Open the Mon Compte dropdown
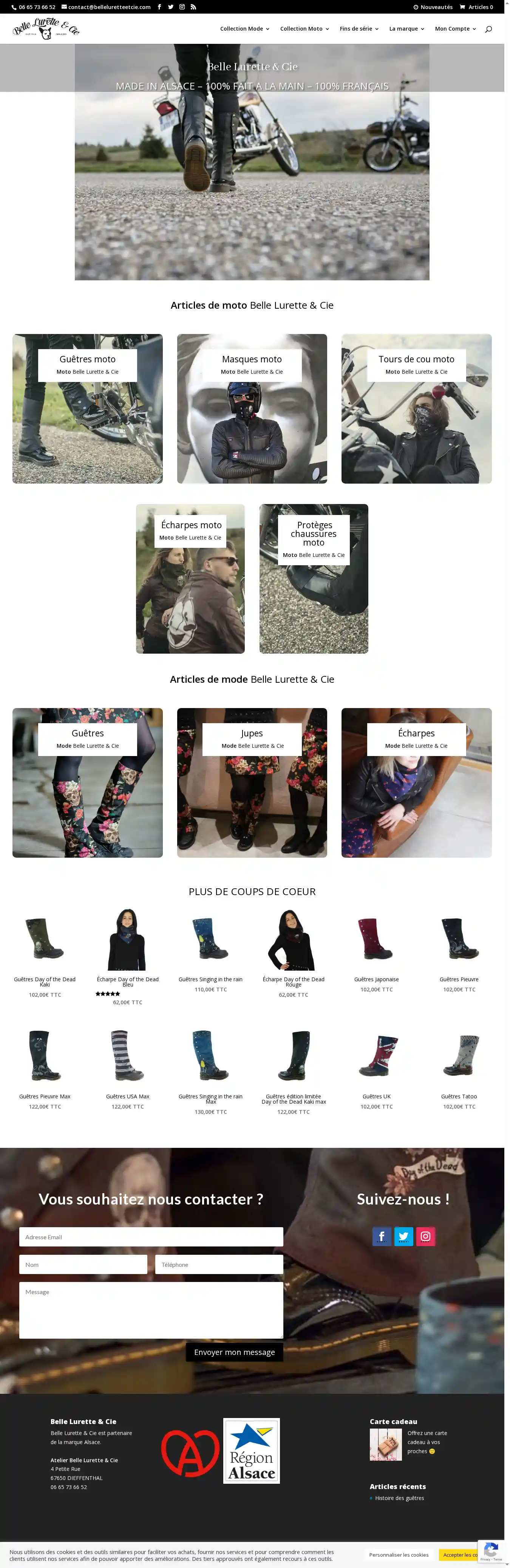This screenshot has width=510, height=1568. pos(455,29)
